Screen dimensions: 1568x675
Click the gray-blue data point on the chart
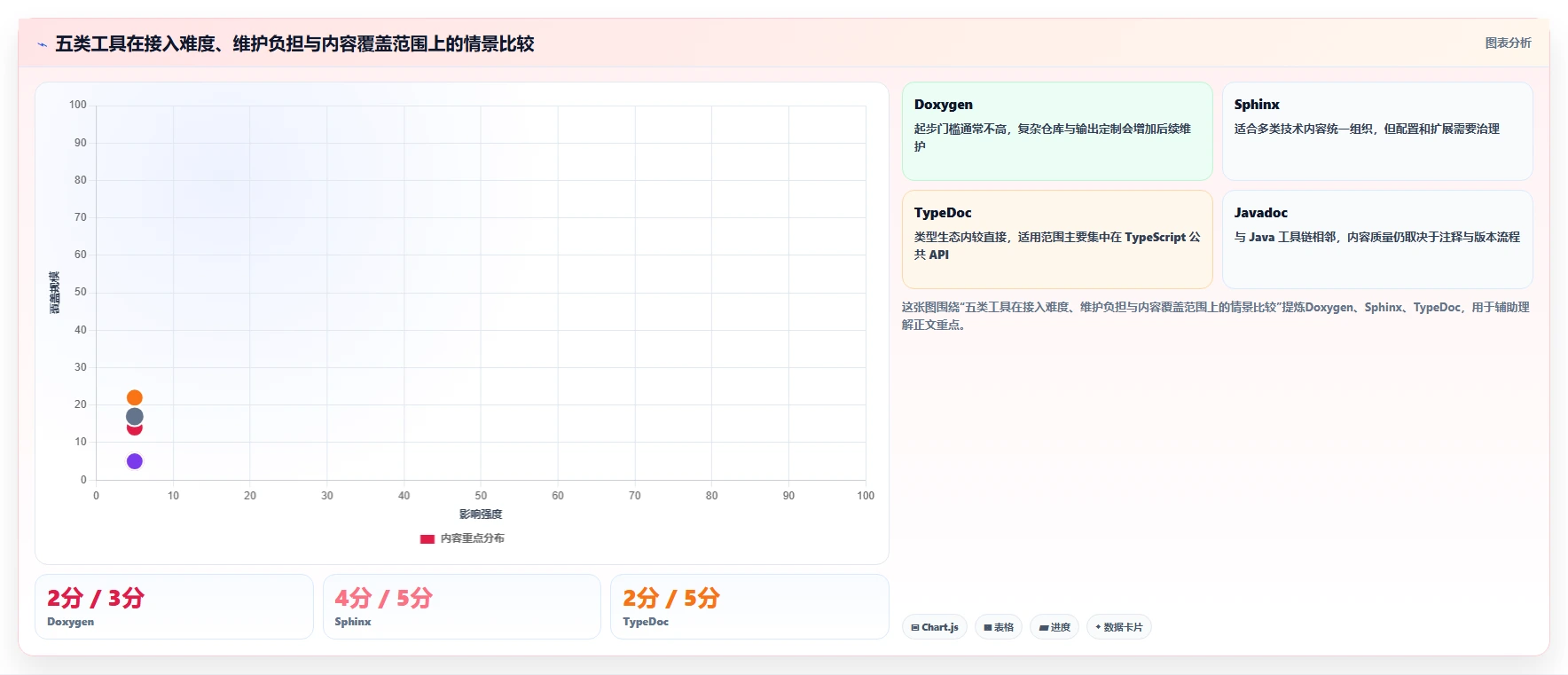click(x=135, y=416)
